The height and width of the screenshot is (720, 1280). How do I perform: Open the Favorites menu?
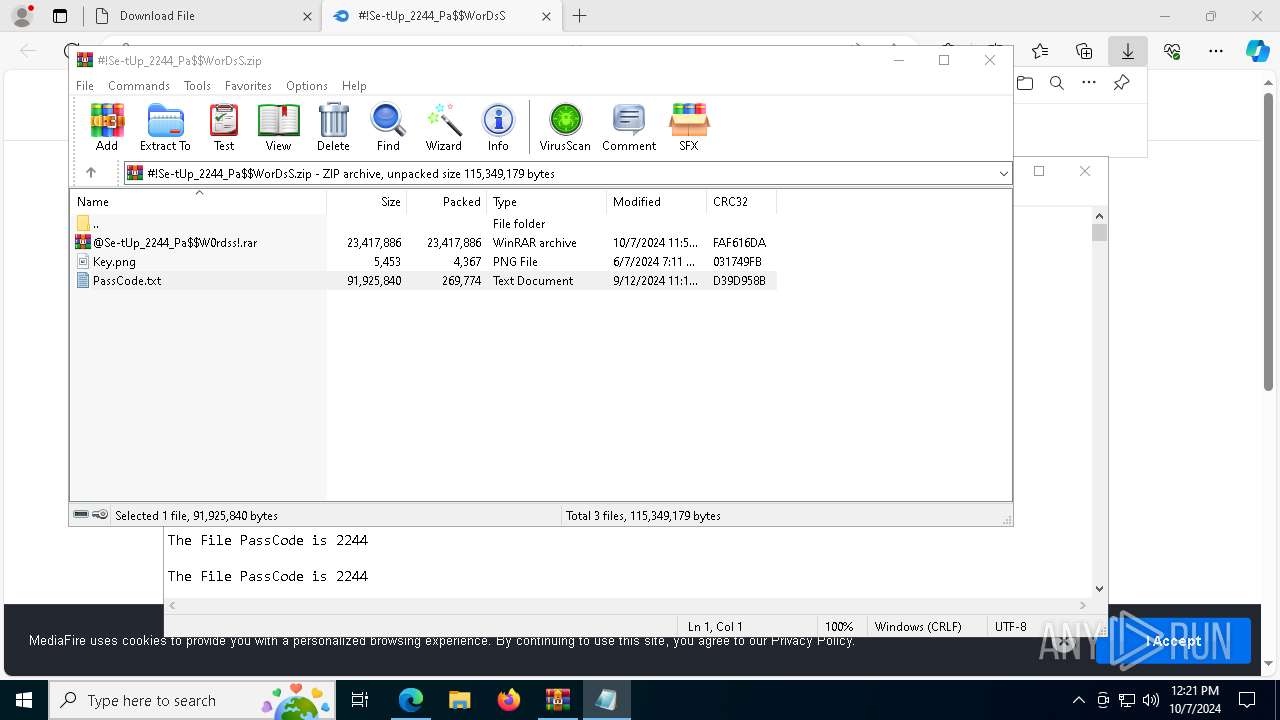tap(248, 86)
